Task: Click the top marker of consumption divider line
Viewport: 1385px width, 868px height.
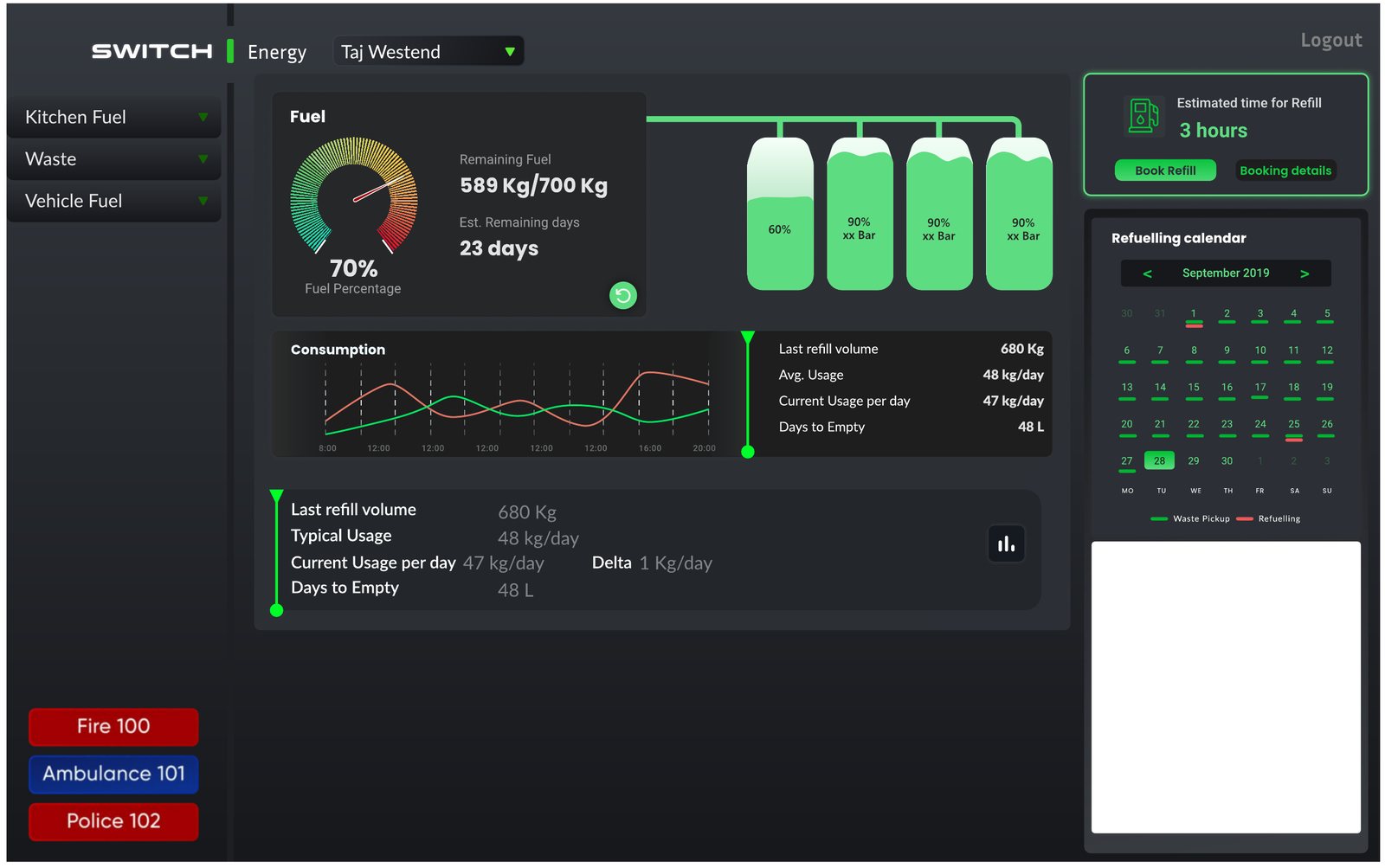Action: point(748,337)
